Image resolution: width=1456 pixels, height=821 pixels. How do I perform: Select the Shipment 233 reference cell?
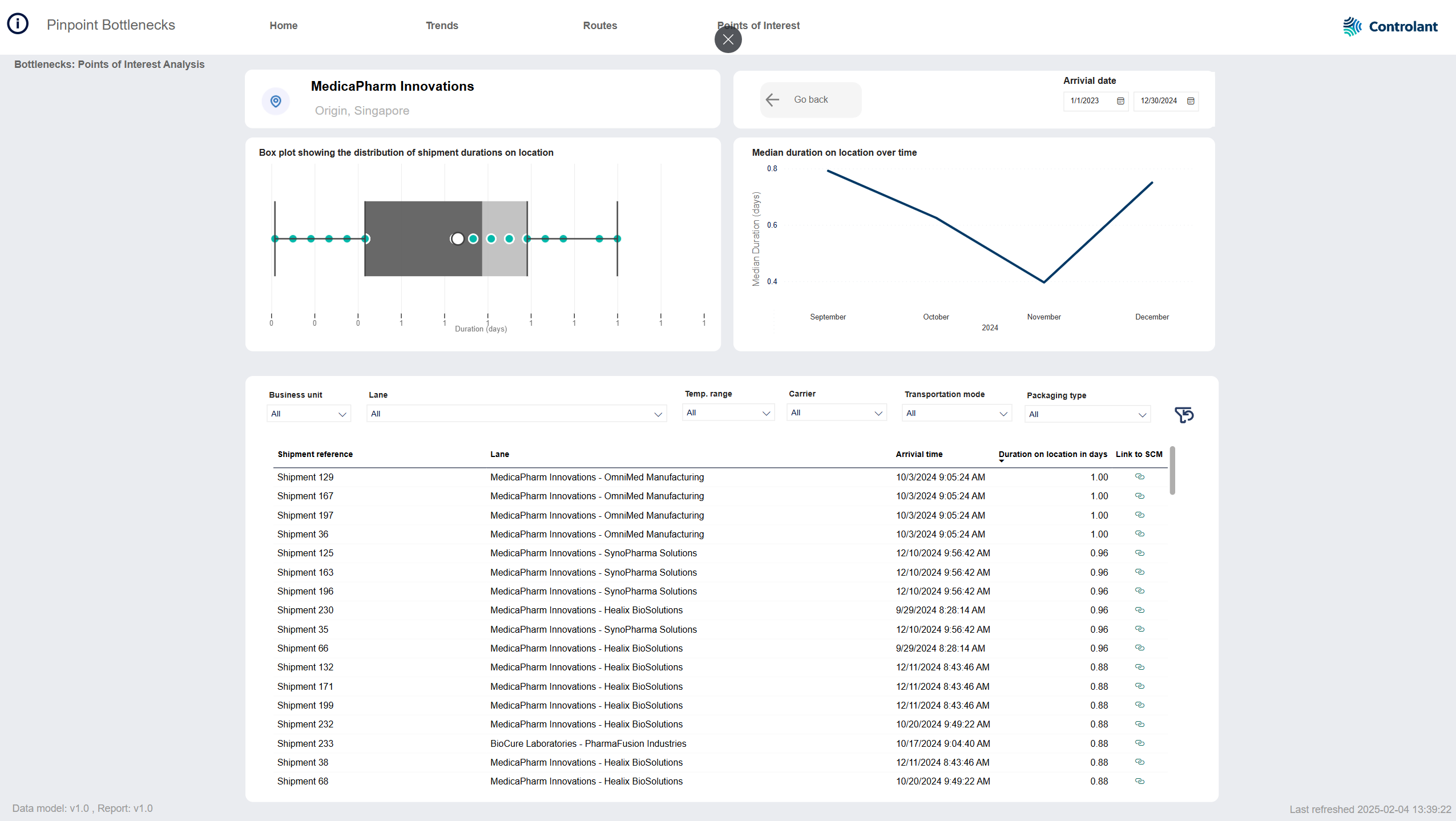point(305,743)
